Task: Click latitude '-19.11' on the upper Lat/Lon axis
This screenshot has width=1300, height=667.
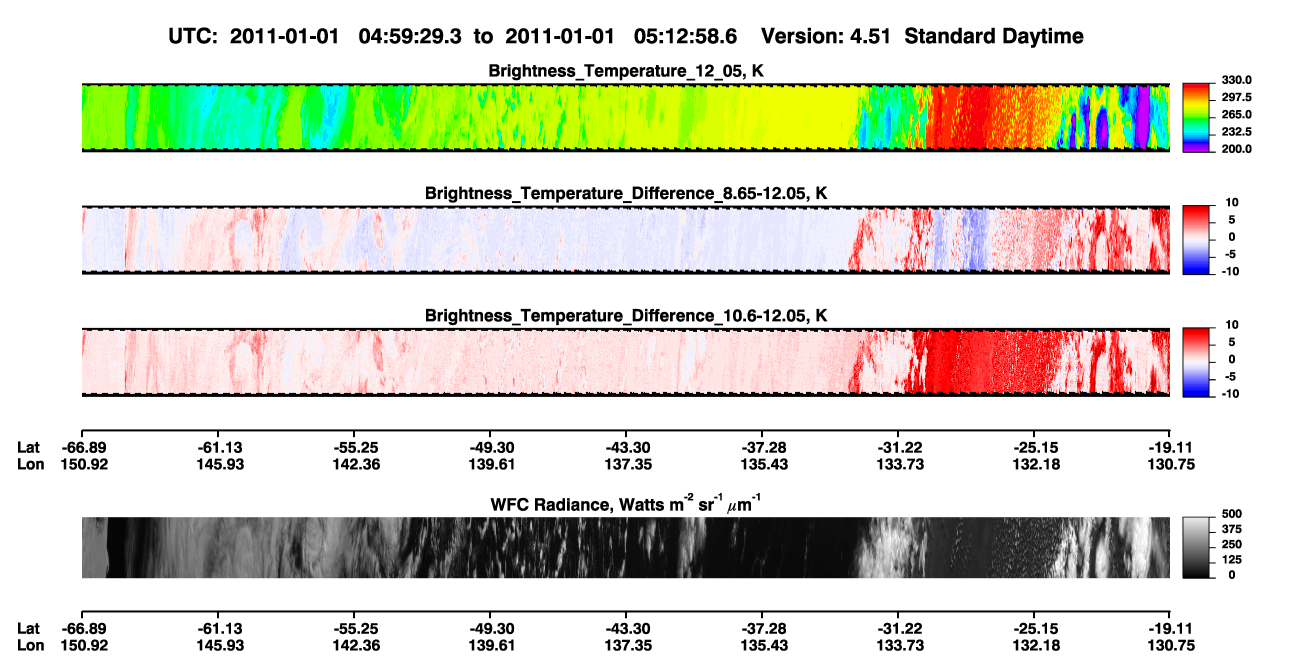Action: (x=1169, y=447)
